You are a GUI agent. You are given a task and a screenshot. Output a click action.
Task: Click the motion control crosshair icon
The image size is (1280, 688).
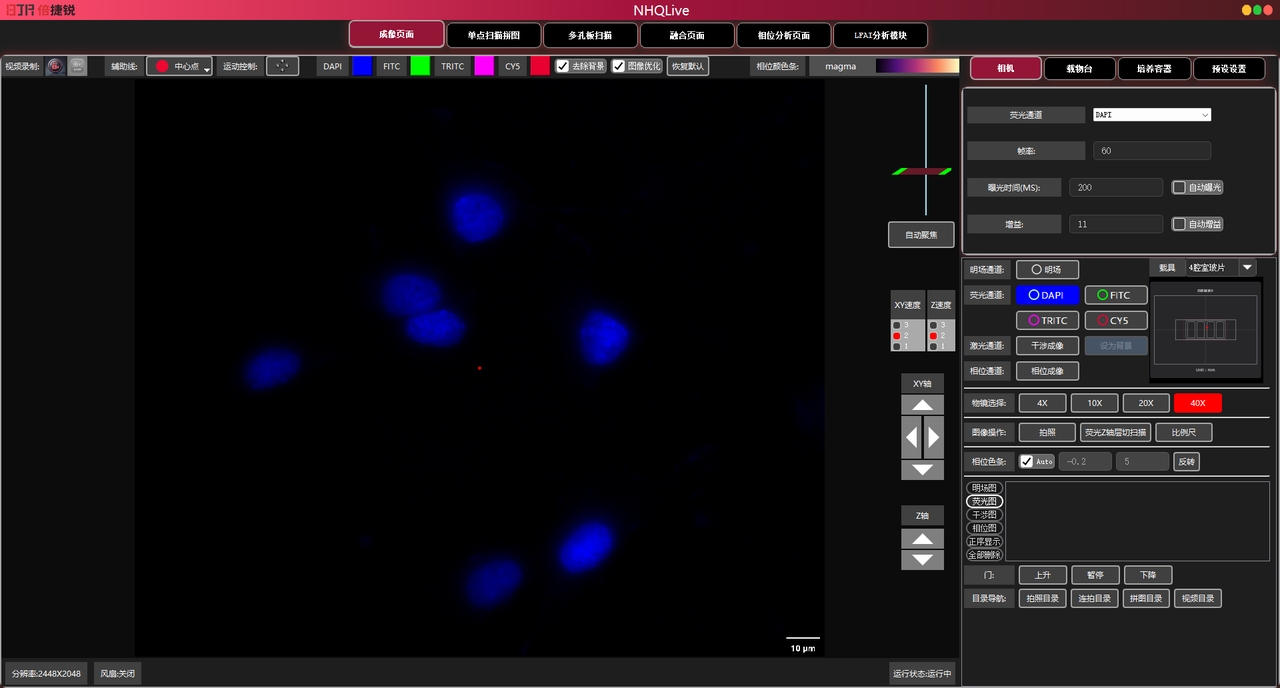pyautogui.click(x=282, y=66)
